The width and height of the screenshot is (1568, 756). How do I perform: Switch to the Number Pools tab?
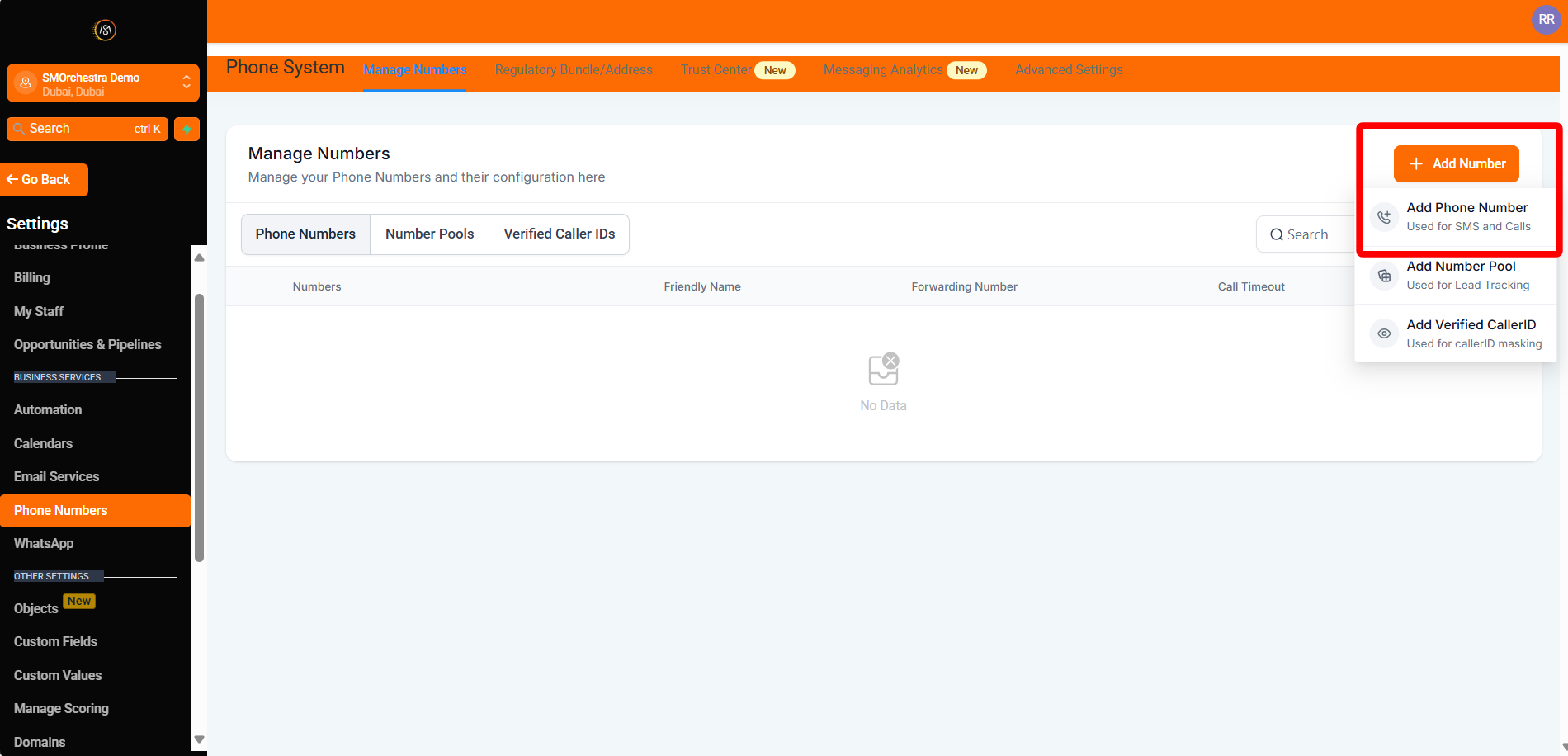point(429,234)
